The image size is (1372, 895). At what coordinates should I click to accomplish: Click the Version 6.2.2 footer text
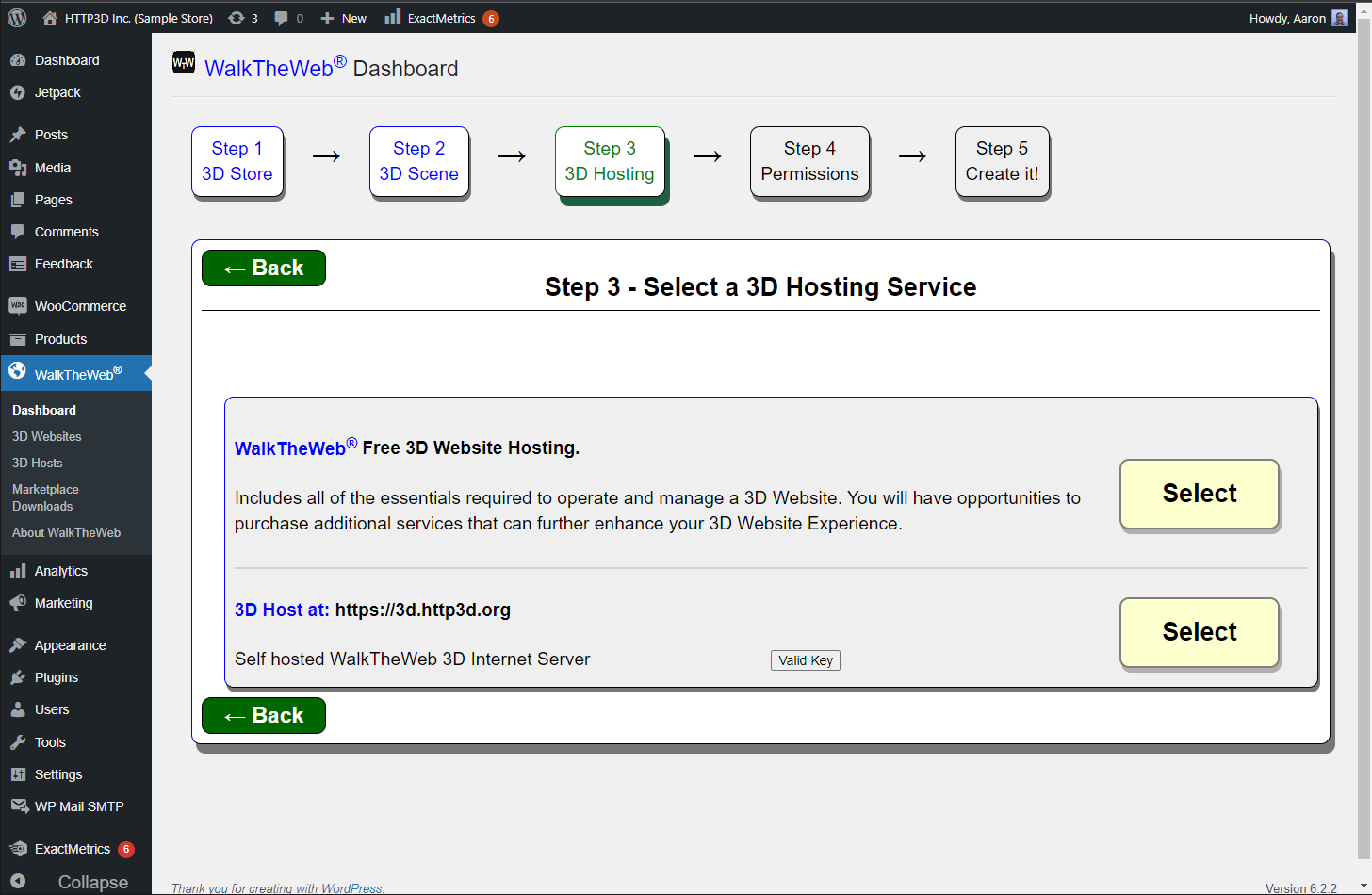(x=1301, y=888)
